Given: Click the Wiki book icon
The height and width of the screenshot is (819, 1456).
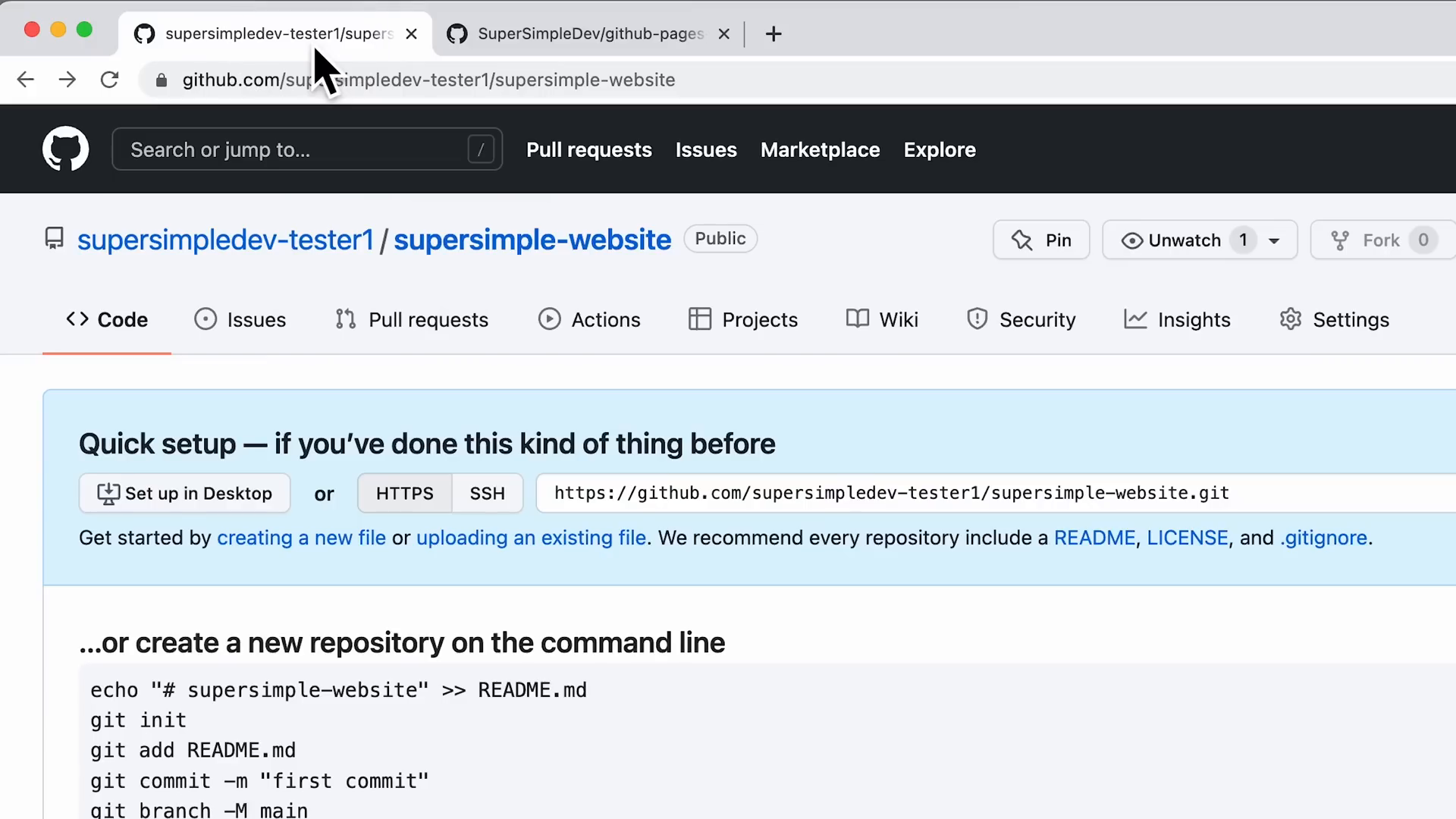Looking at the screenshot, I should (858, 318).
